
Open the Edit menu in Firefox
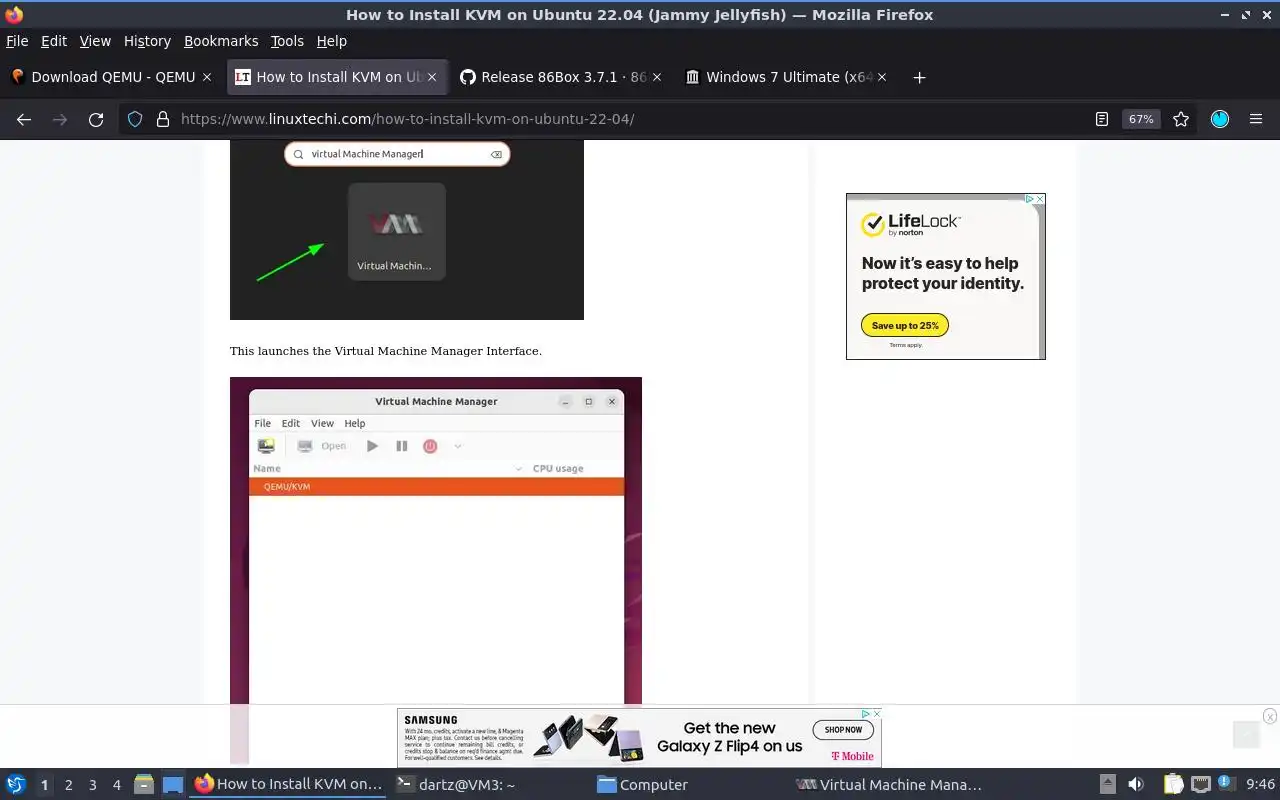(54, 41)
